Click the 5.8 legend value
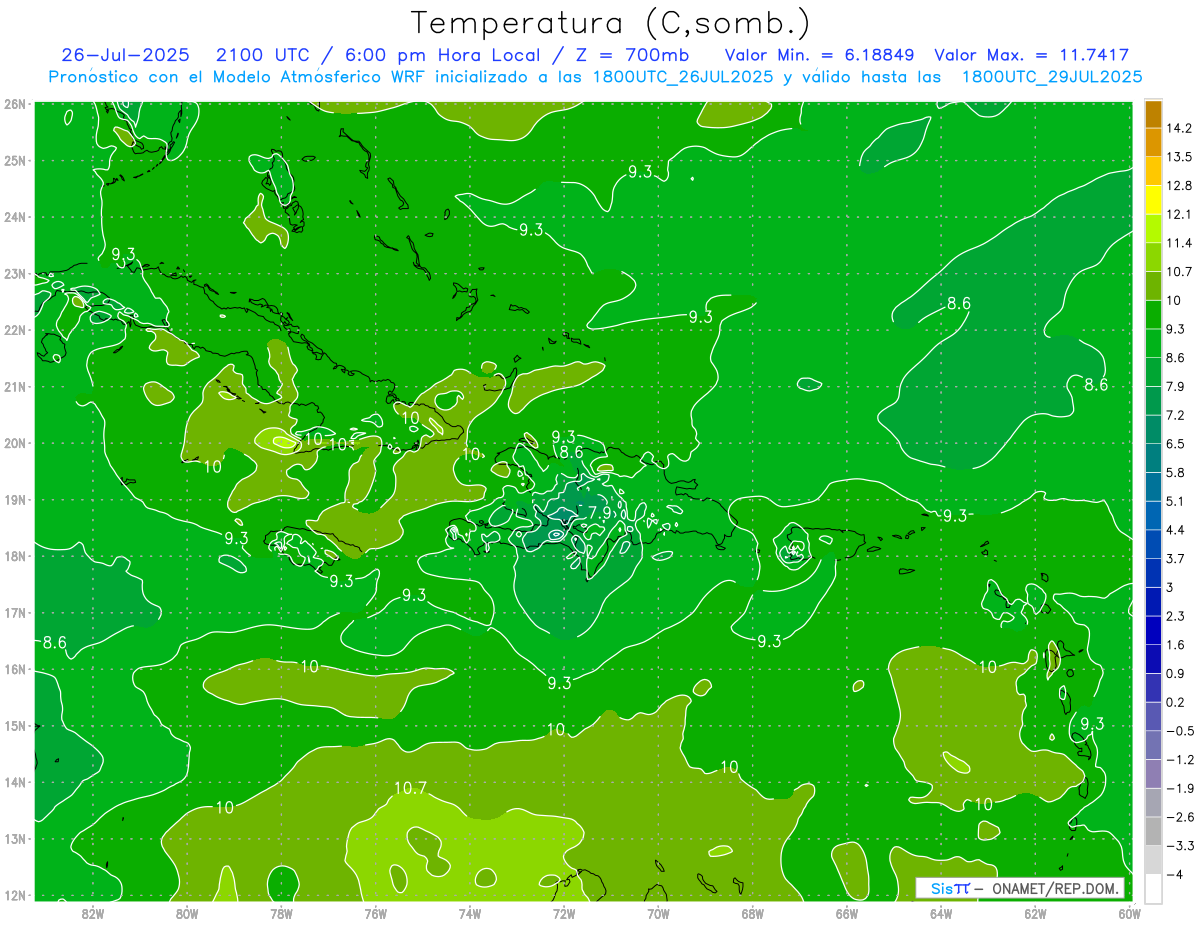This screenshot has width=1200, height=927. point(1177,472)
